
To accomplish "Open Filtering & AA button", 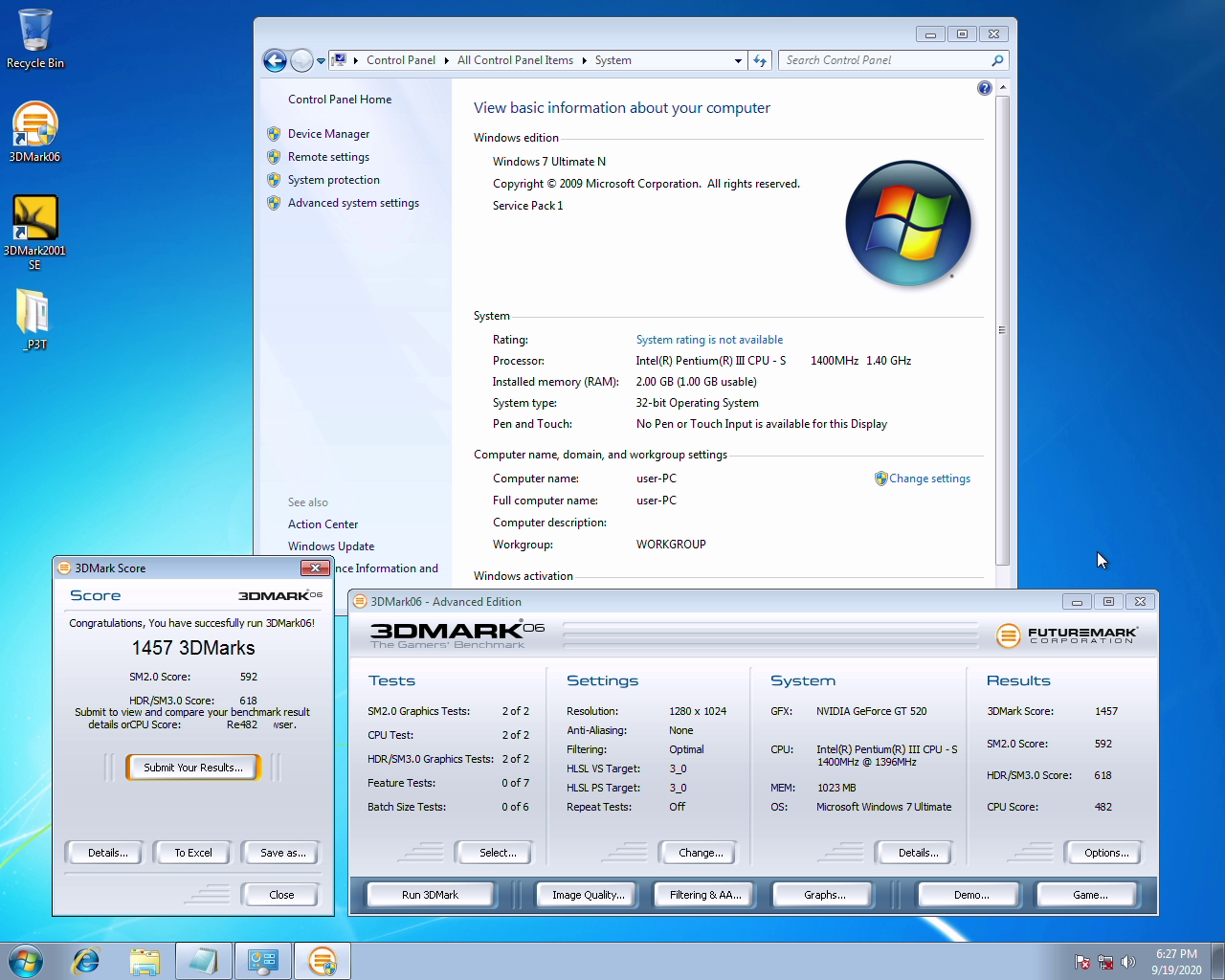I will 705,895.
